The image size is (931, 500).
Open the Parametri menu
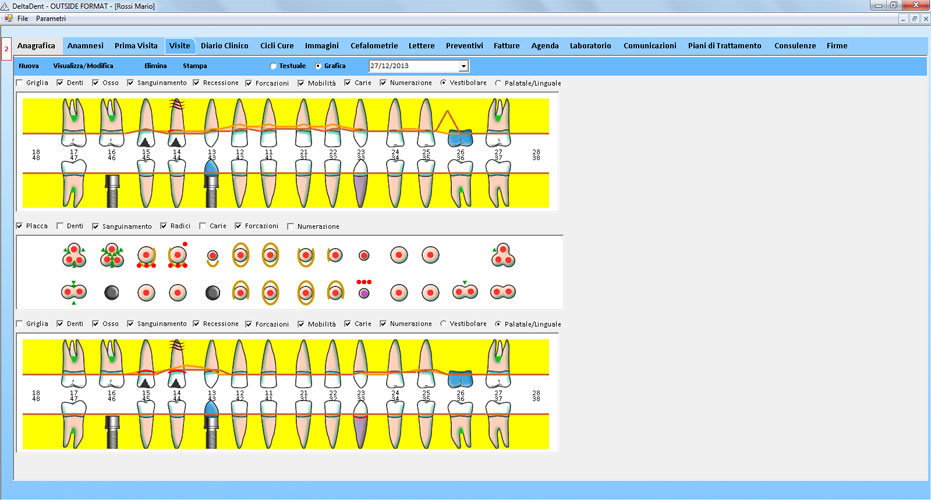(x=50, y=18)
